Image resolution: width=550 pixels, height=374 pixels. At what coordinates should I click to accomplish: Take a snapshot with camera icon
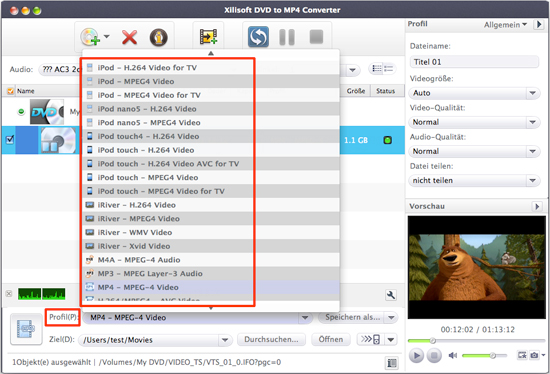[x=534, y=355]
